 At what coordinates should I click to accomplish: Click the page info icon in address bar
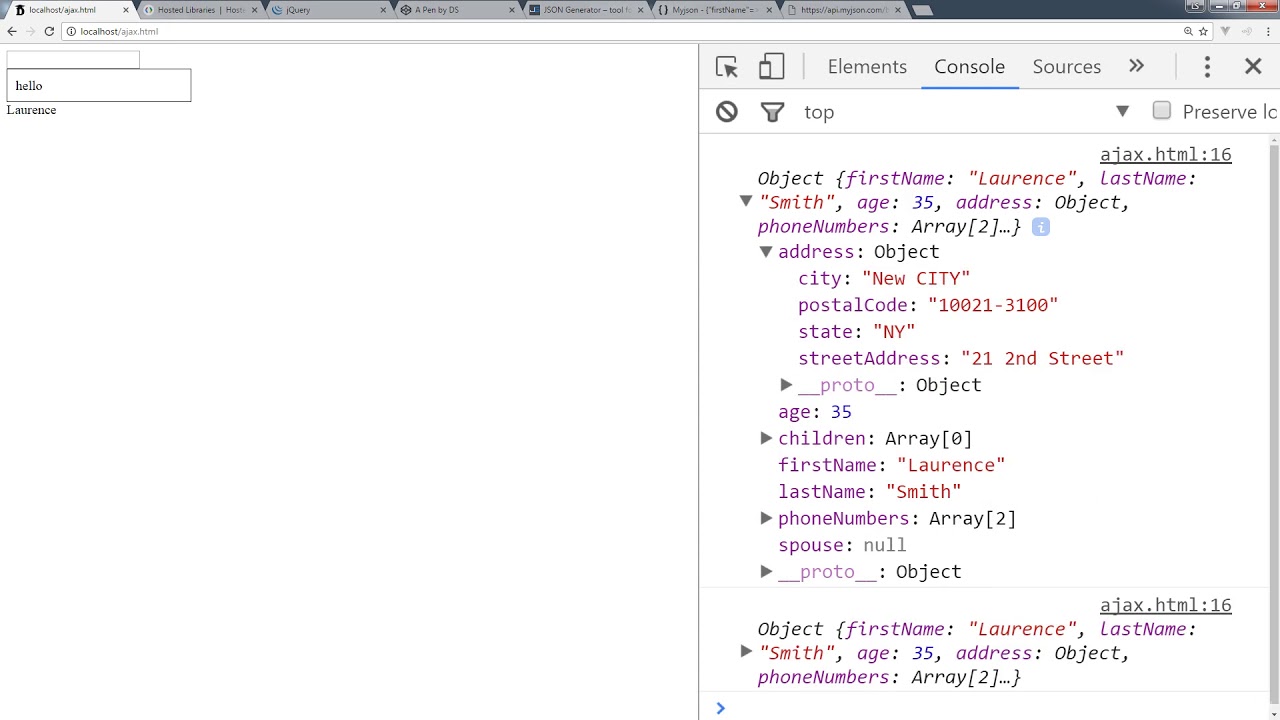pos(71,31)
